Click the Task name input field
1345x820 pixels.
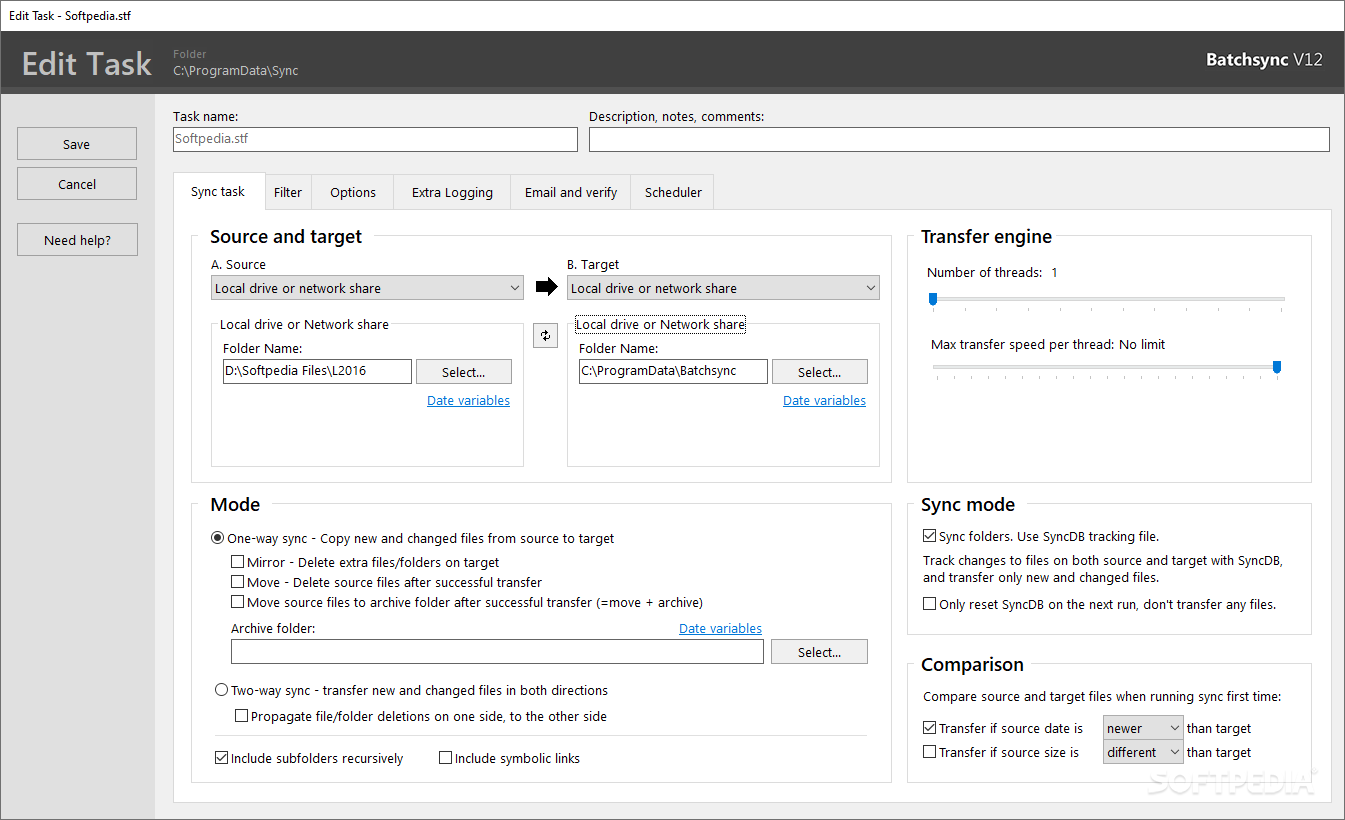(x=375, y=139)
